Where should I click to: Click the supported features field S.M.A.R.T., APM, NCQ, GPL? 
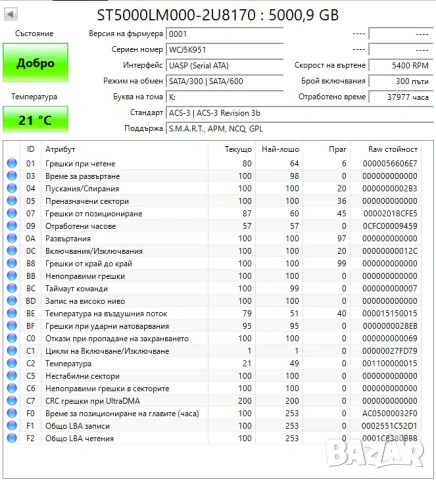pos(299,129)
